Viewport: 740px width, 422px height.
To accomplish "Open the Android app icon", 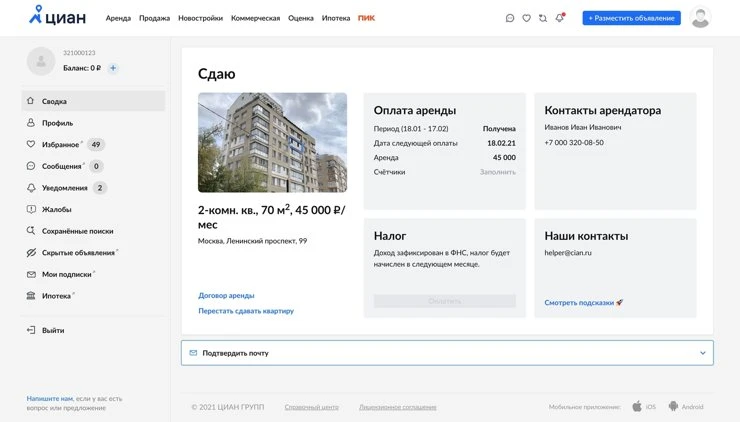I will click(673, 406).
